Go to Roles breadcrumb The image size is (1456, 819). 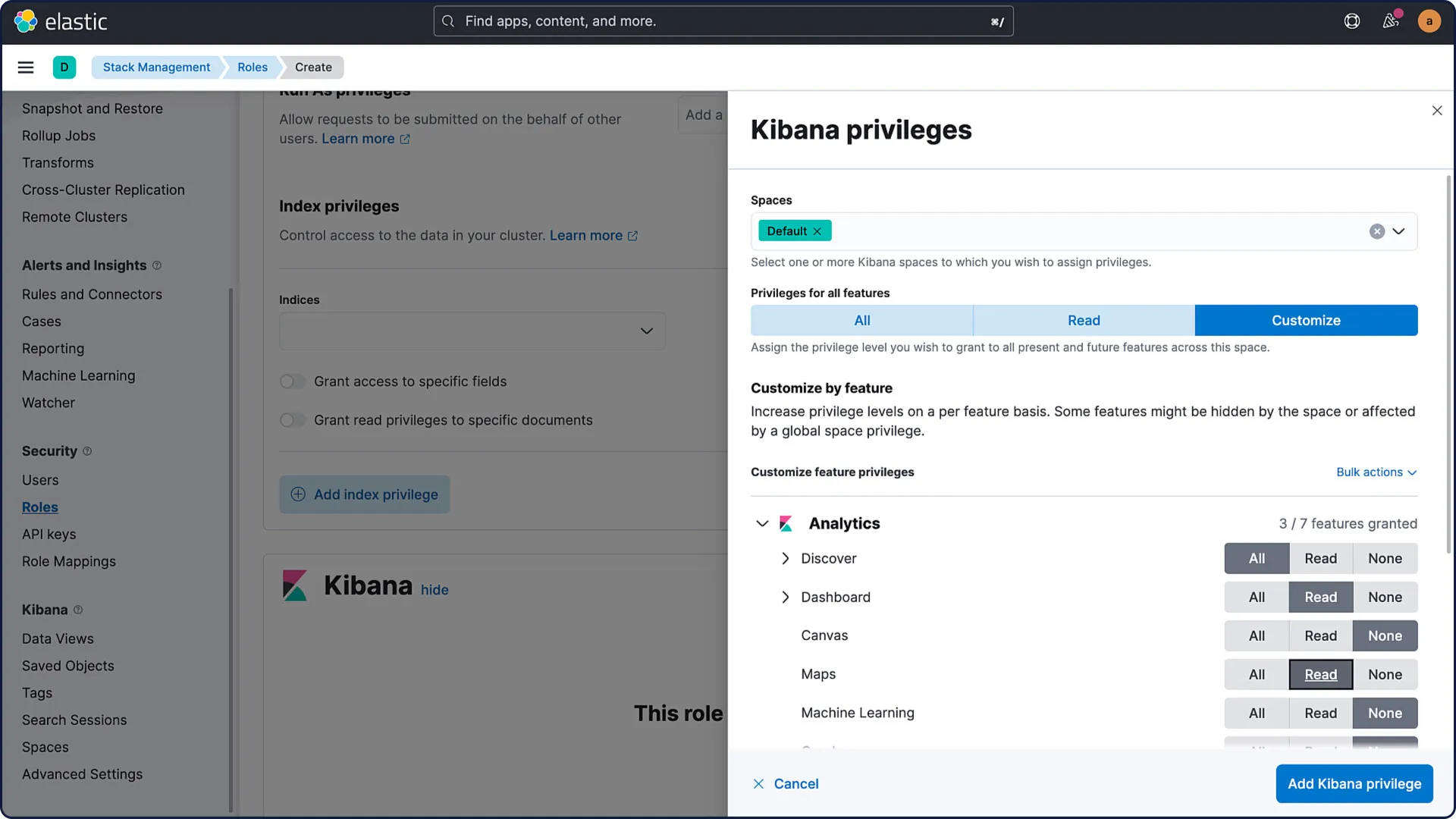(253, 67)
